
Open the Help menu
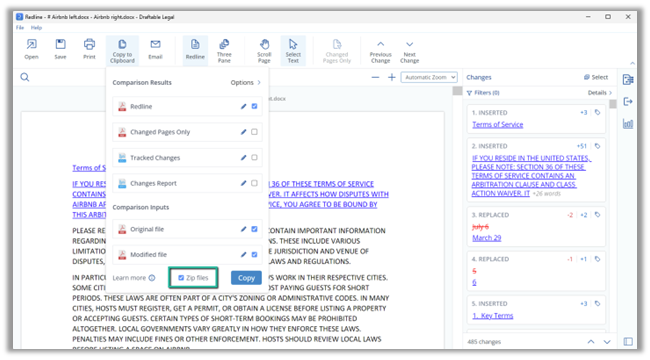[x=36, y=27]
